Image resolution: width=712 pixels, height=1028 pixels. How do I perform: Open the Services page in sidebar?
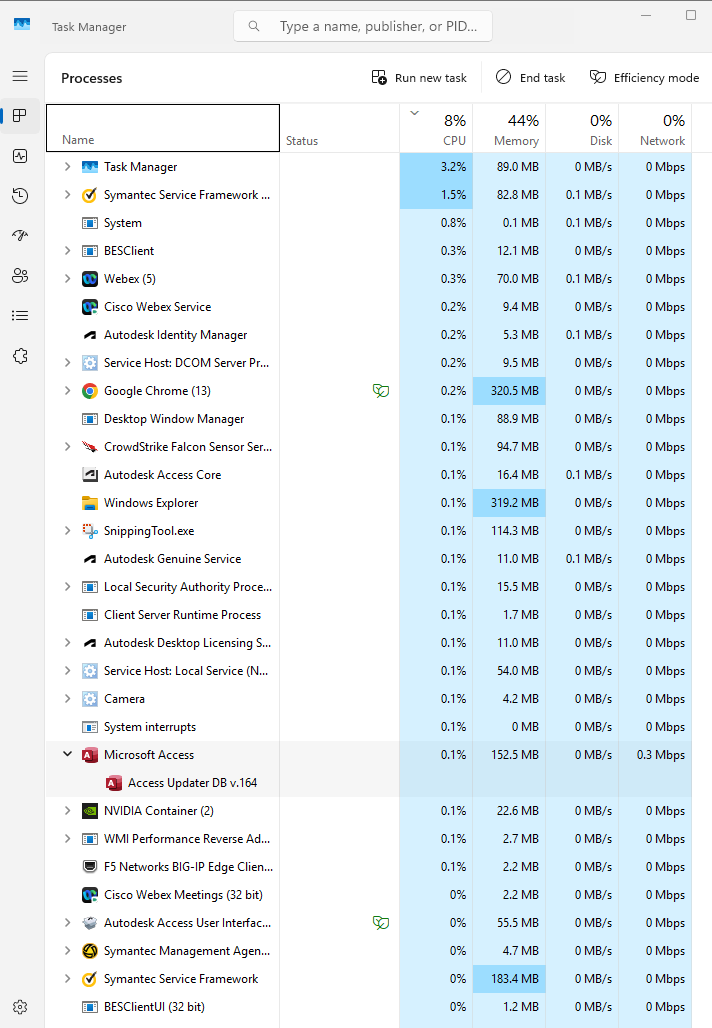[20, 356]
